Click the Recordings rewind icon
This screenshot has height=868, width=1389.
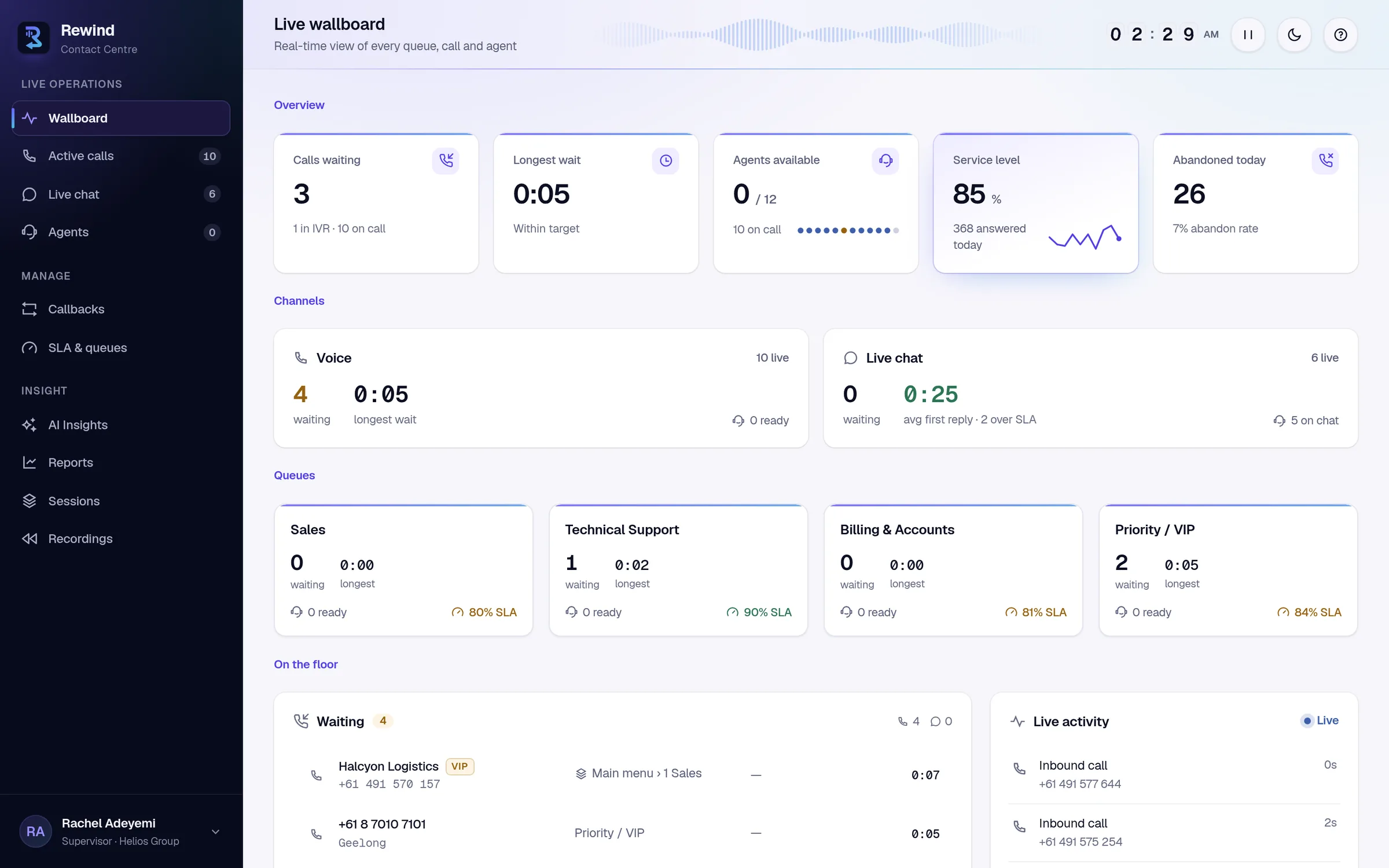click(29, 539)
